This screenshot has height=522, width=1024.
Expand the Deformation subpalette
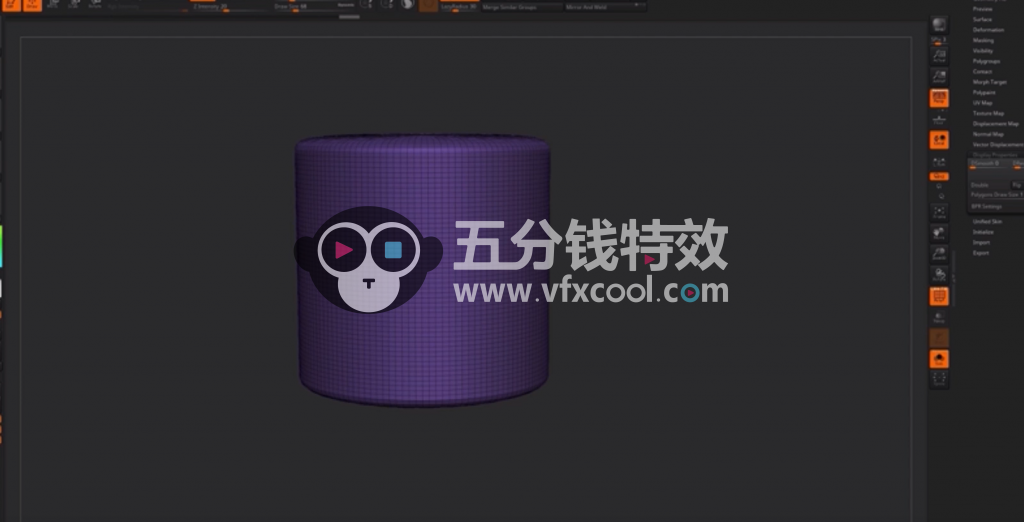tap(989, 30)
